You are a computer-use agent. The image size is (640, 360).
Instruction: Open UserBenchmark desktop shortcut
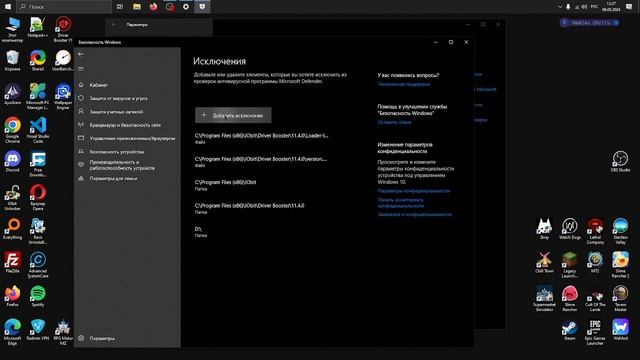(63, 61)
